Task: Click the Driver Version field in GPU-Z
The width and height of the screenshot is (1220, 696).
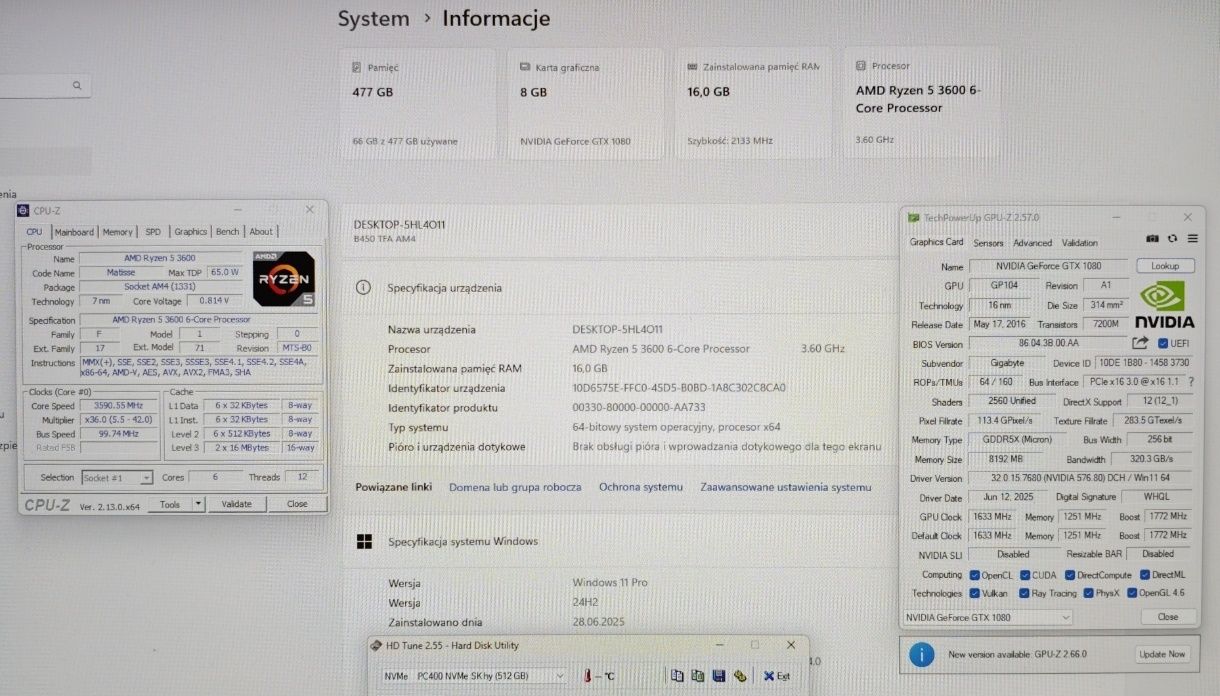Action: click(1080, 478)
